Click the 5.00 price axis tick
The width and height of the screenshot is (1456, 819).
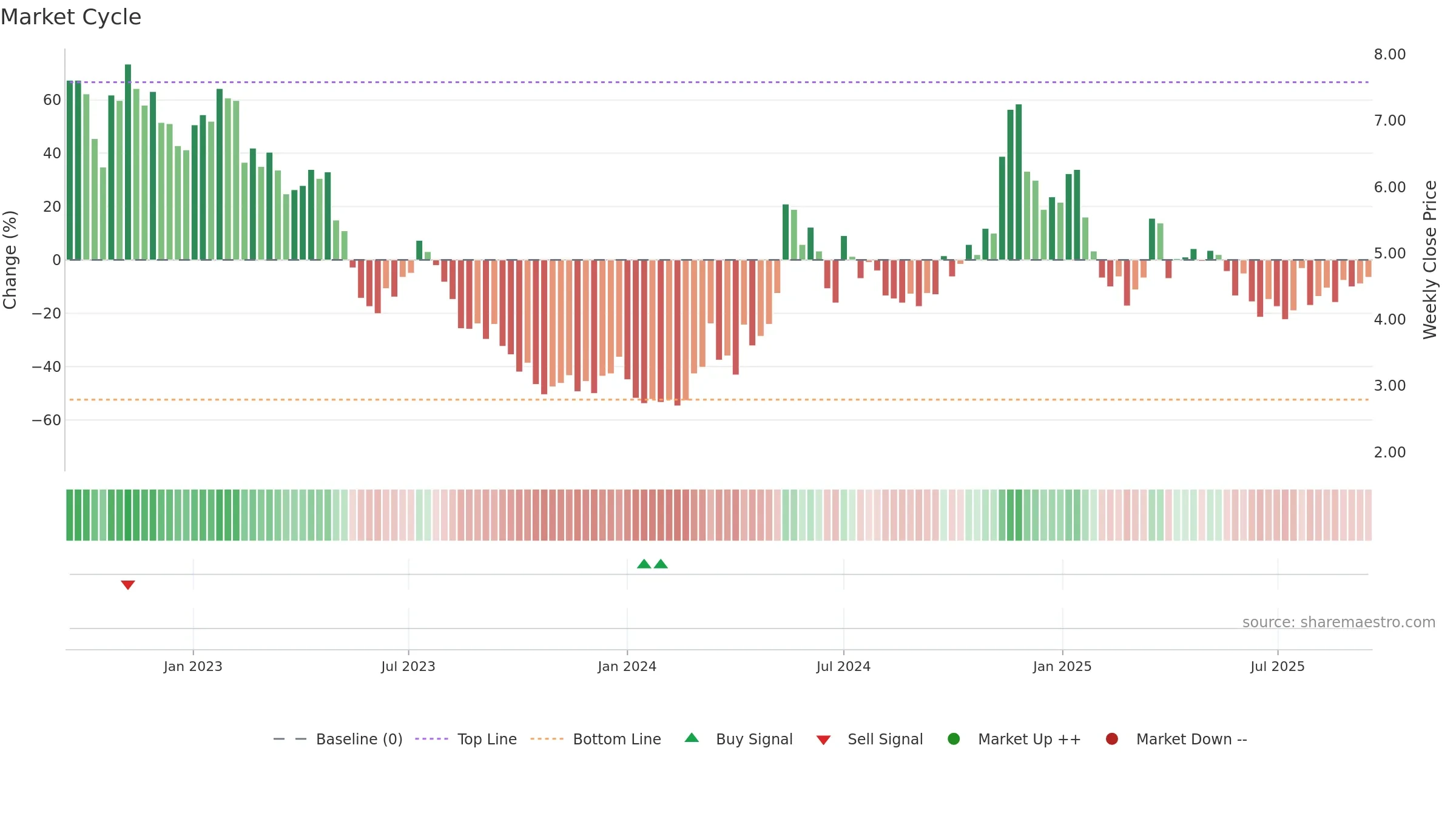(x=1390, y=254)
